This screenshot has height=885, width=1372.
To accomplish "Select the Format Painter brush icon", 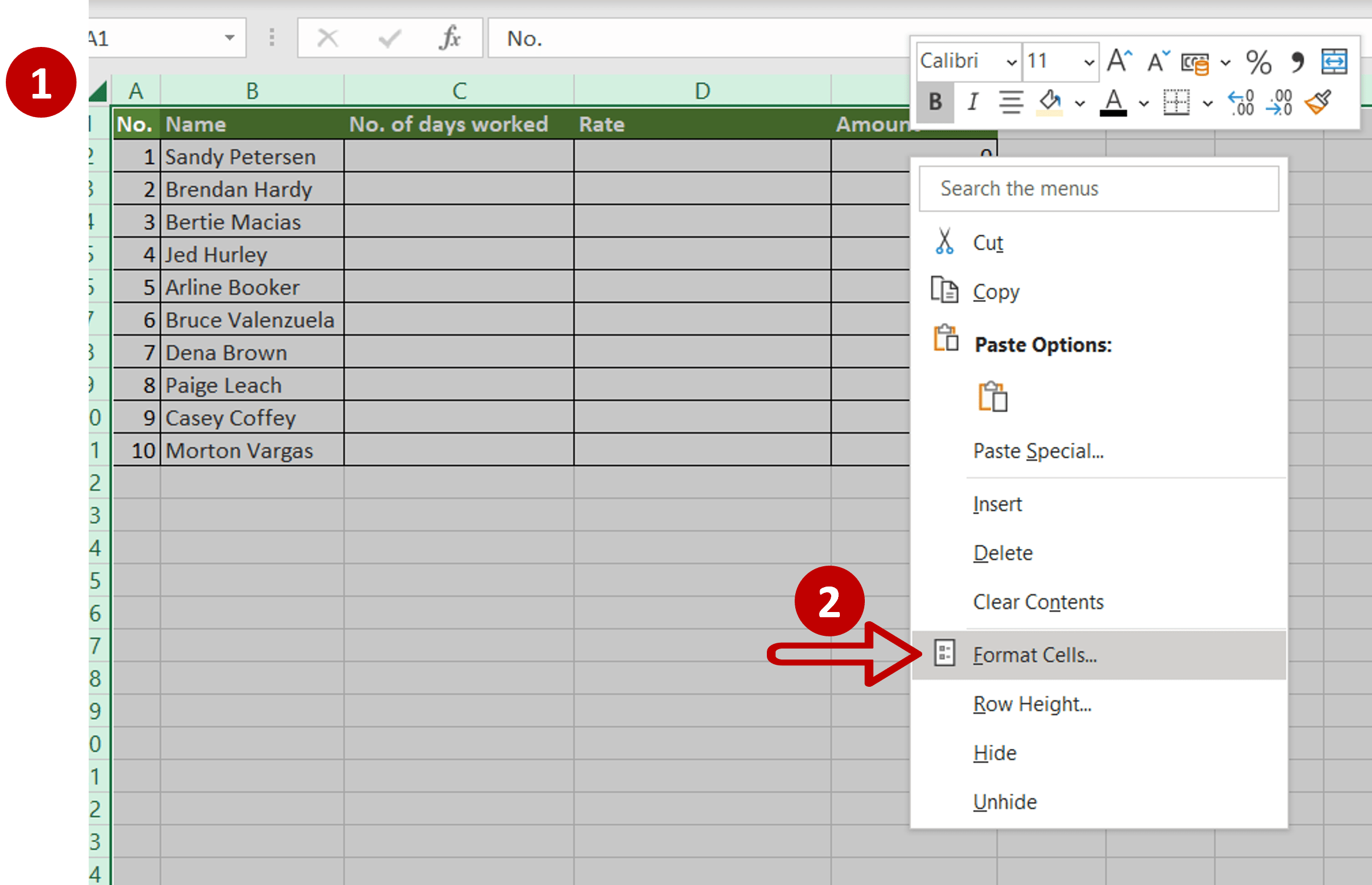I will coord(1317,102).
